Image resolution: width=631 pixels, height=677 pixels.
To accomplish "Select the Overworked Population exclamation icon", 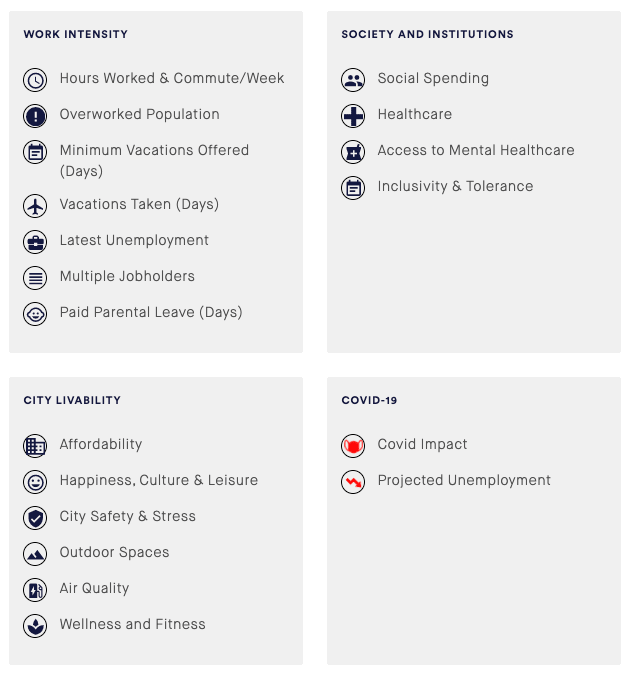I will (35, 116).
